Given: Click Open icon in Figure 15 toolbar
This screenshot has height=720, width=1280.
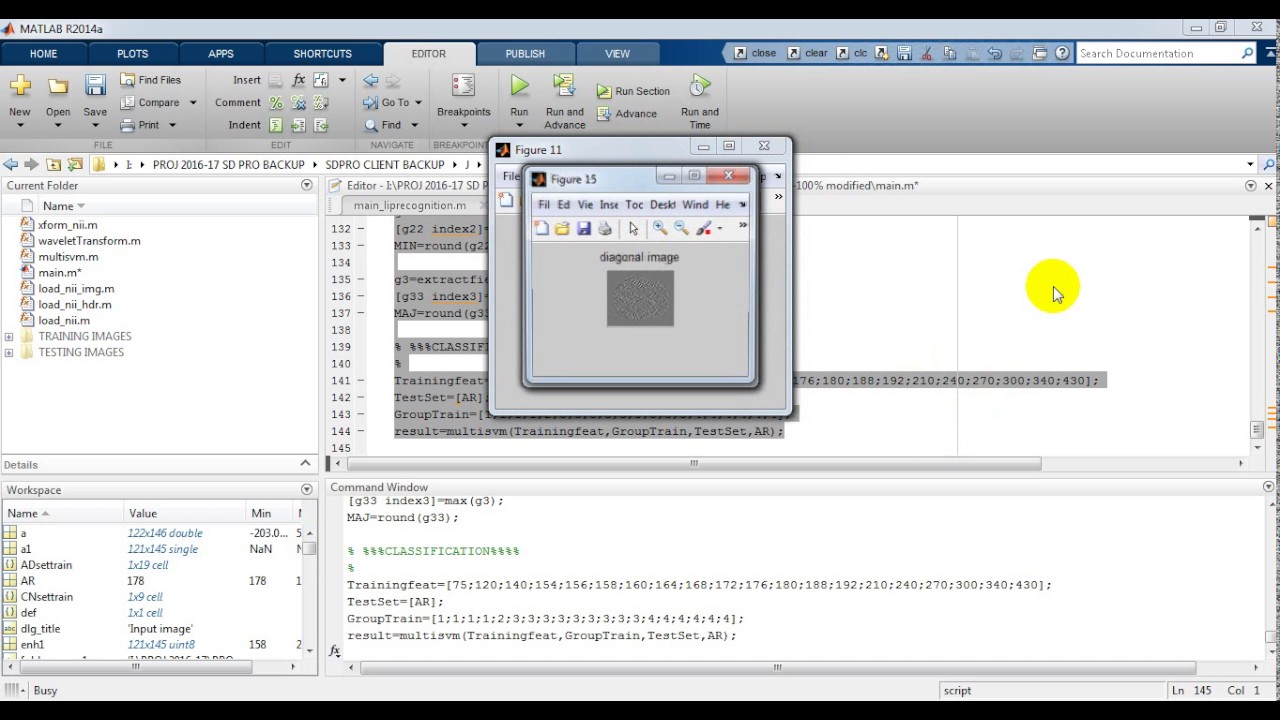Looking at the screenshot, I should (x=562, y=229).
